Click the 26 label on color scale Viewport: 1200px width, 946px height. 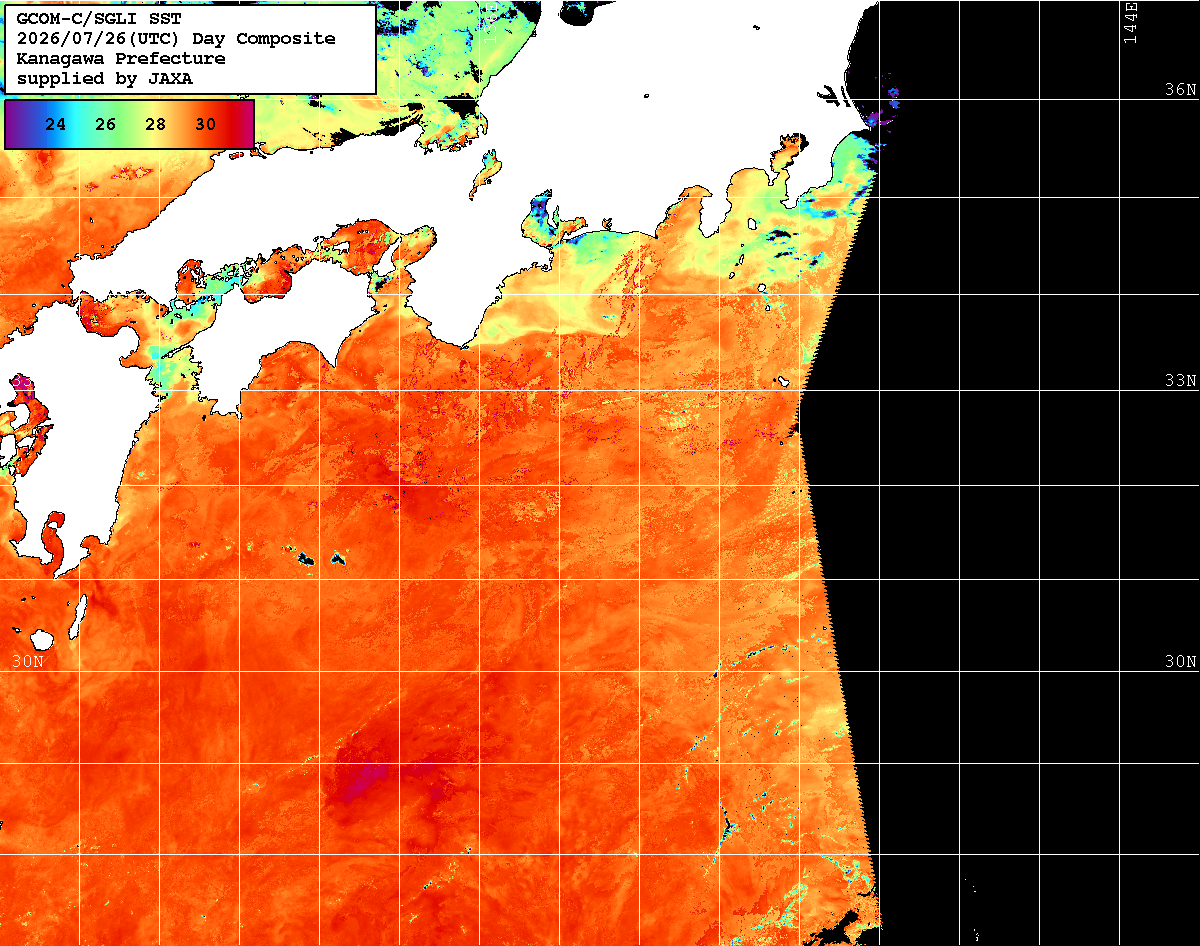click(106, 125)
